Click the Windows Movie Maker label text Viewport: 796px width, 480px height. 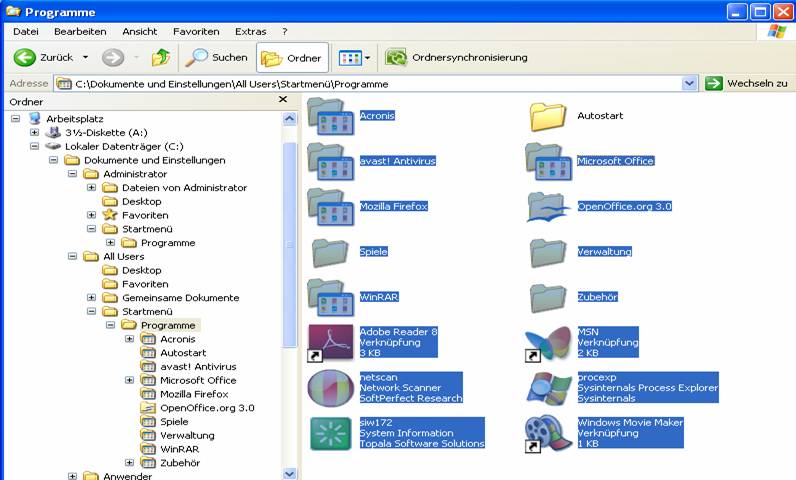(630, 423)
